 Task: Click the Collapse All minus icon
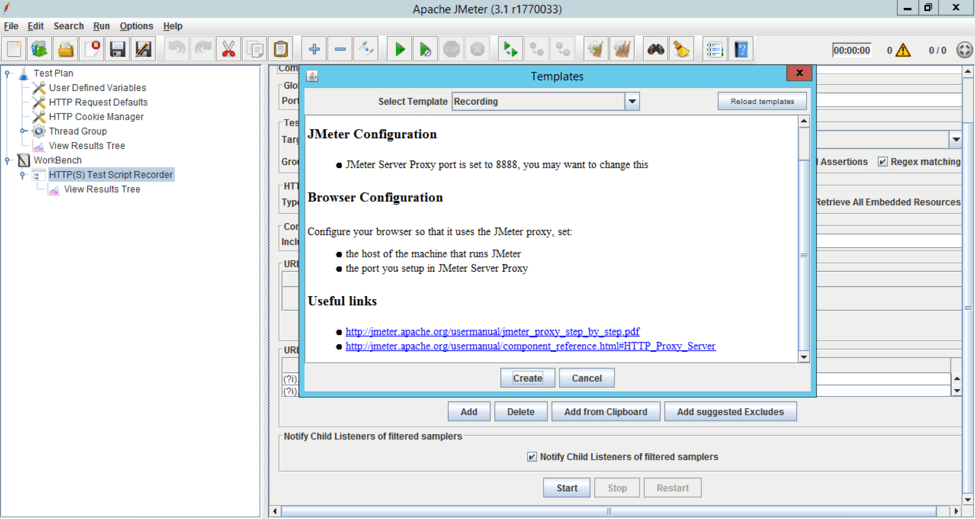[x=341, y=49]
